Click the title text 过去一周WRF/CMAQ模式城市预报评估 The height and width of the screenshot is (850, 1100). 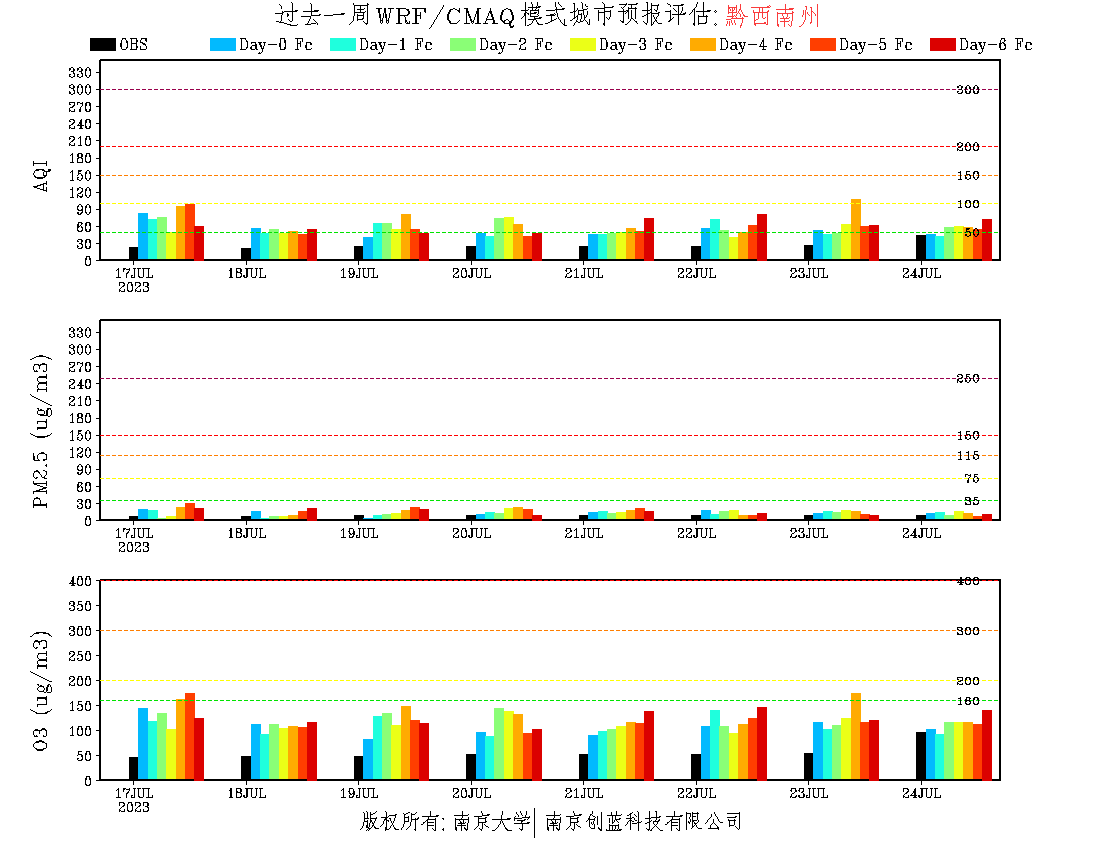click(x=495, y=15)
